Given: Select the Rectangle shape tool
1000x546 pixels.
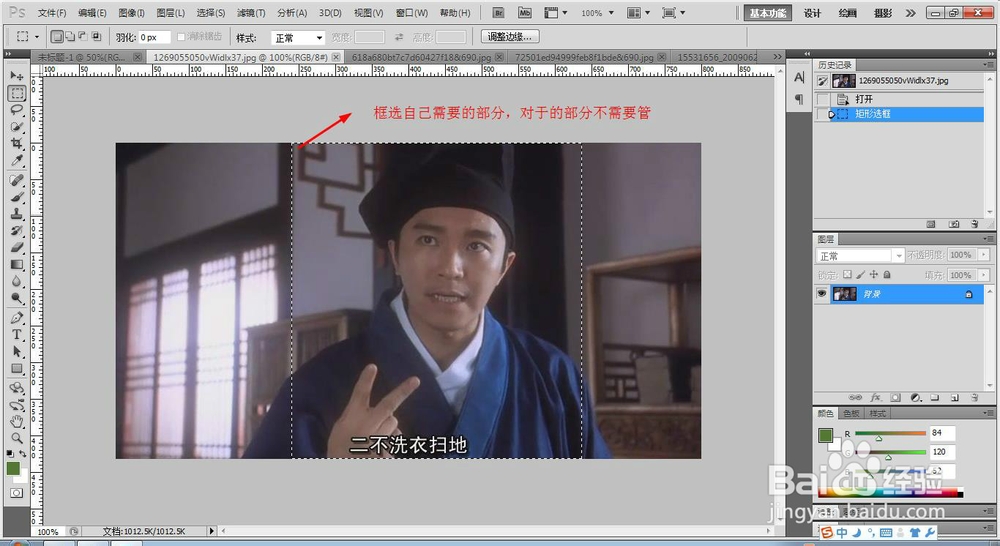Looking at the screenshot, I should coord(17,369).
